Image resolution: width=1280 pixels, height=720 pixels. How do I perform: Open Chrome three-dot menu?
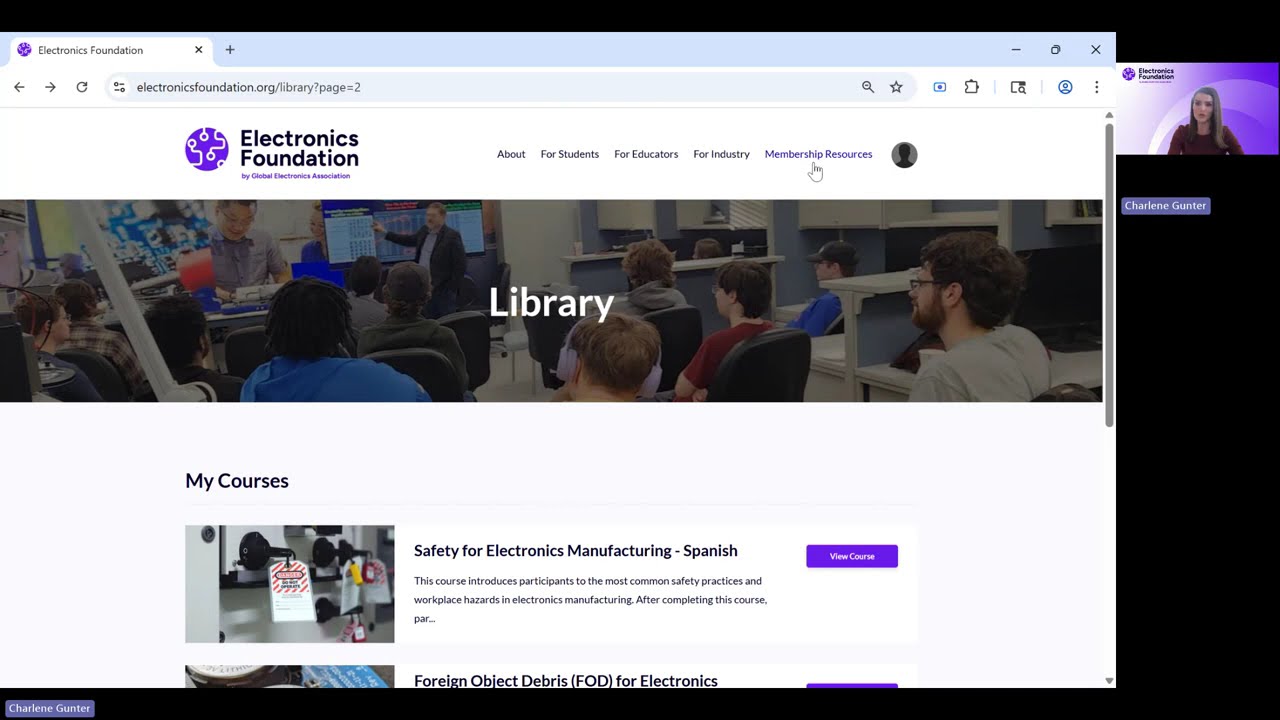point(1097,87)
